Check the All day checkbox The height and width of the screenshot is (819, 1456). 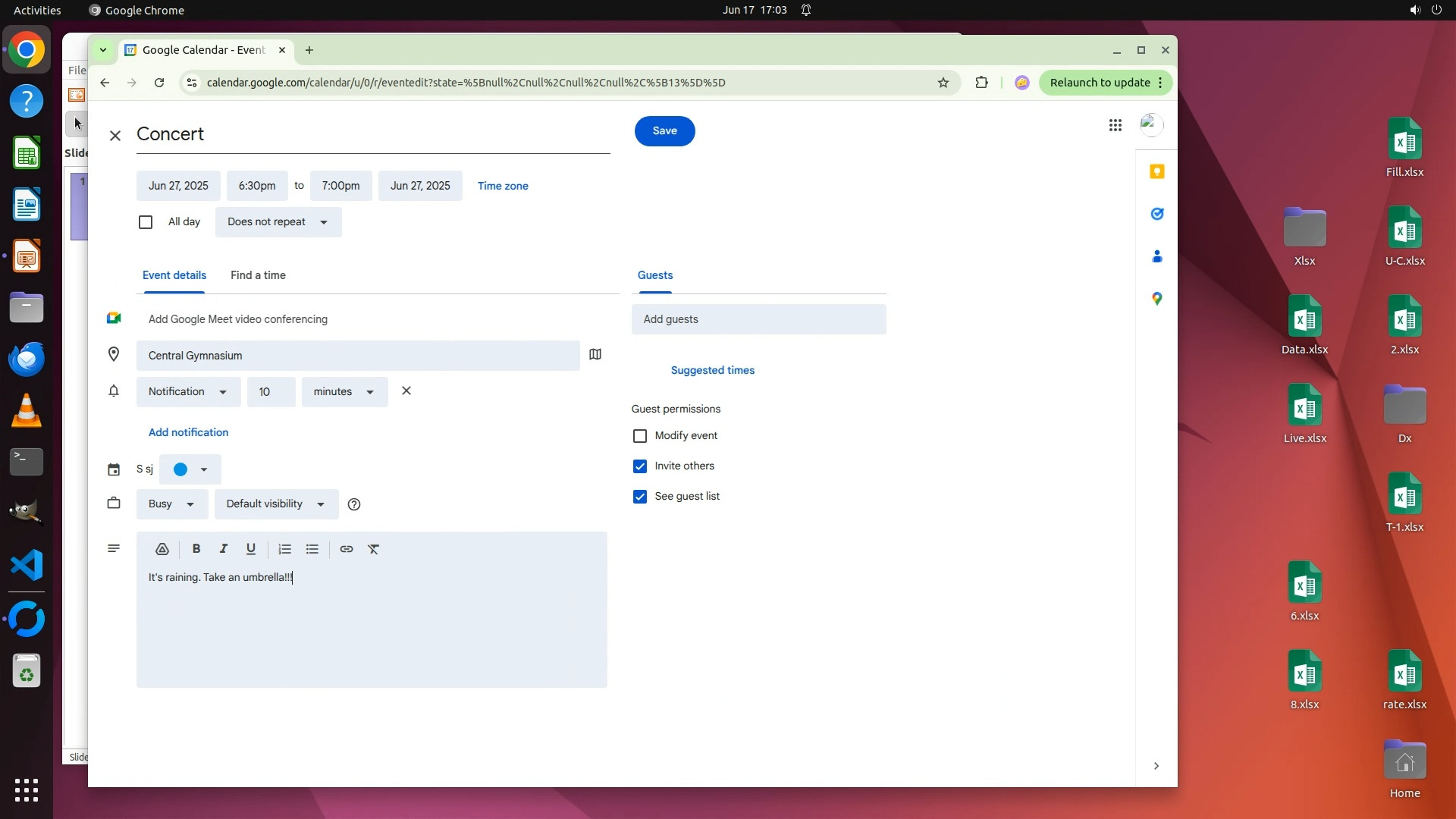146,222
